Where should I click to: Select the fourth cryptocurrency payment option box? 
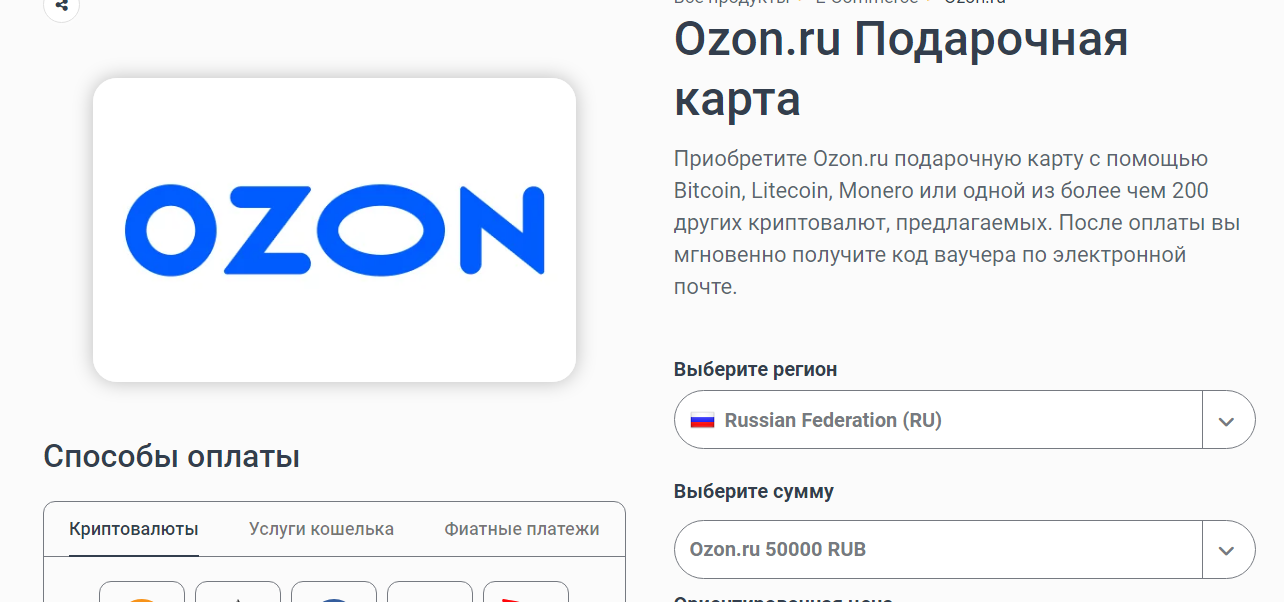(x=430, y=592)
